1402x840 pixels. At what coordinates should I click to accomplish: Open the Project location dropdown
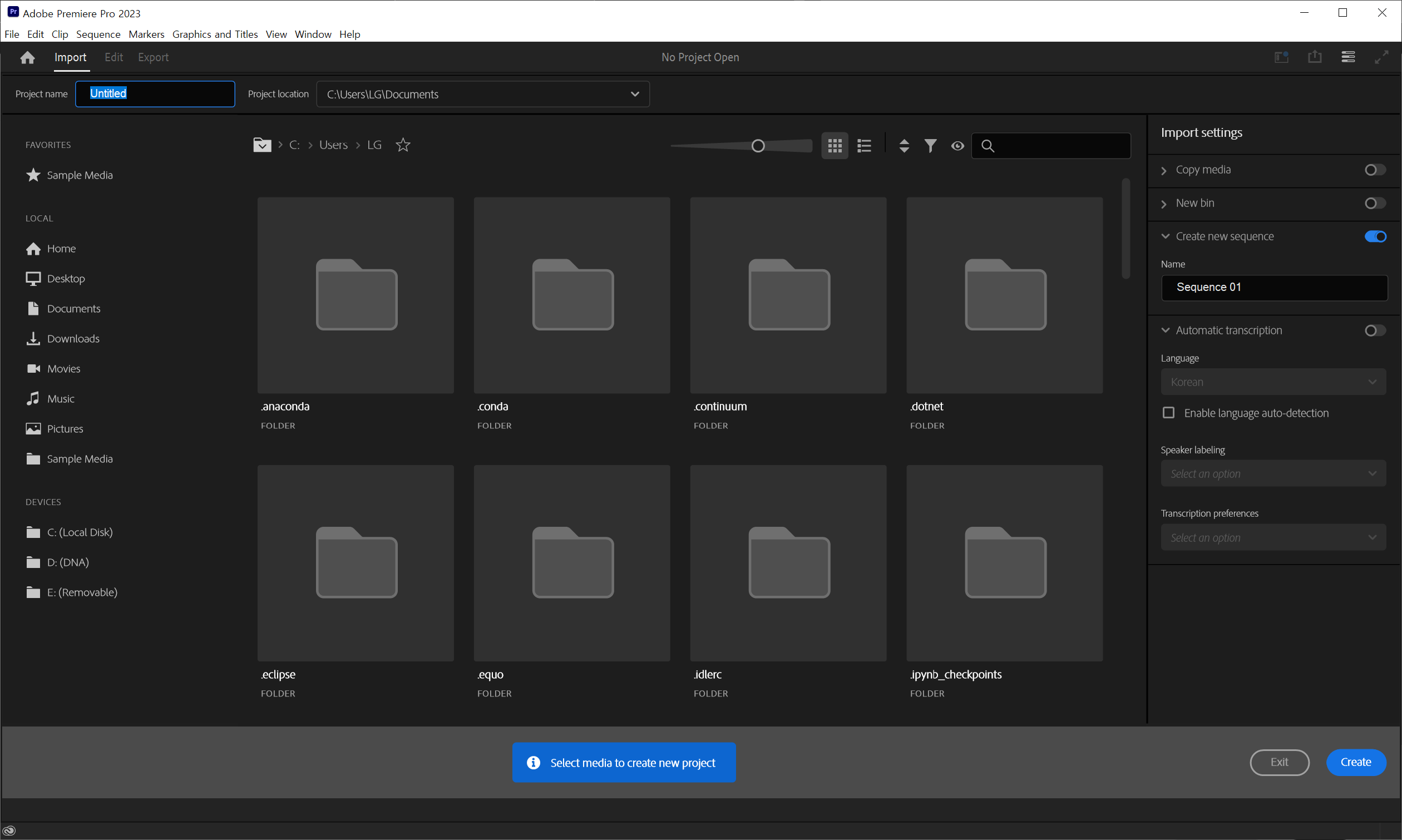click(x=634, y=94)
